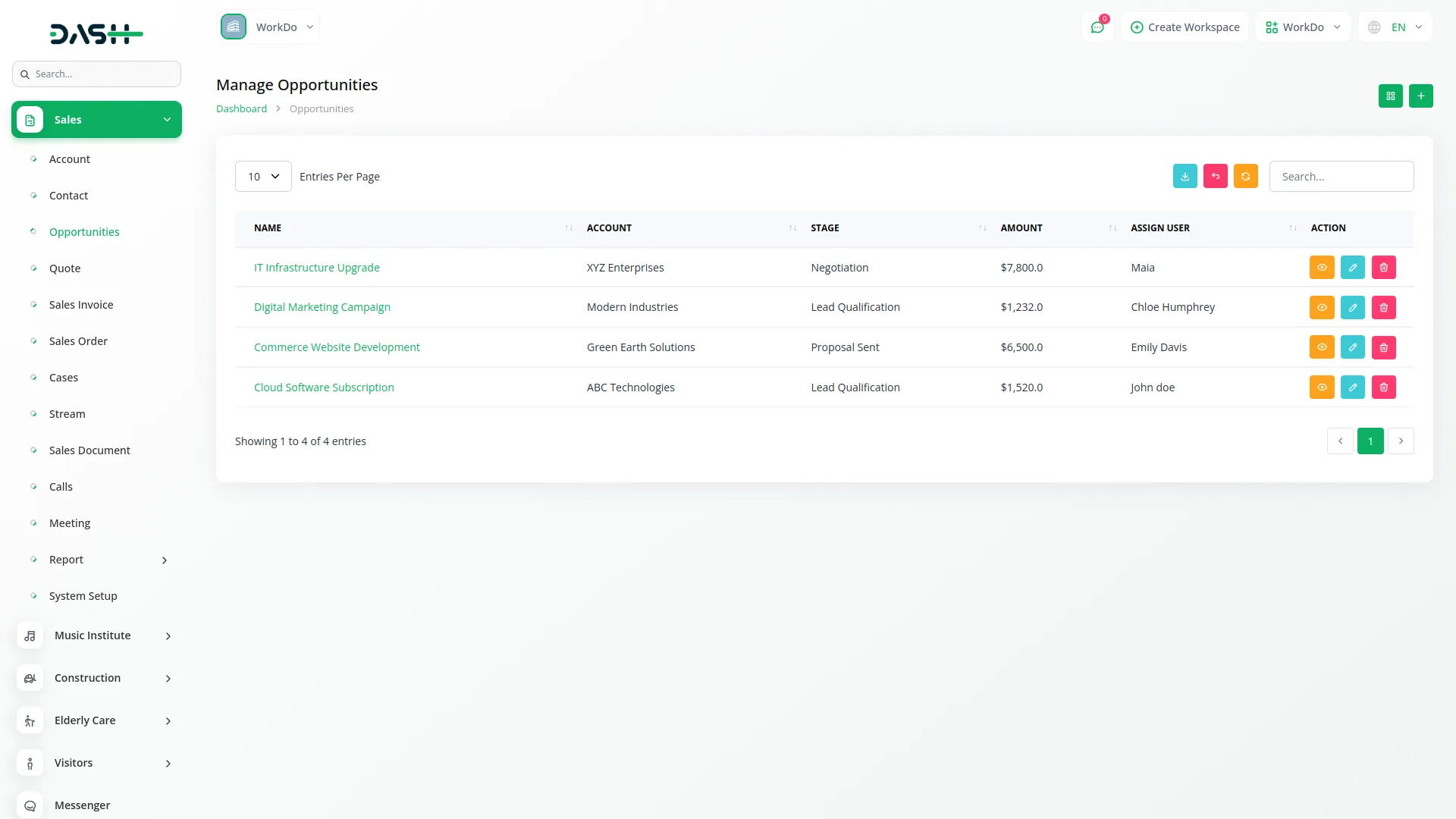Open the Quote menu in sidebar
The width and height of the screenshot is (1456, 819).
pyautogui.click(x=64, y=268)
